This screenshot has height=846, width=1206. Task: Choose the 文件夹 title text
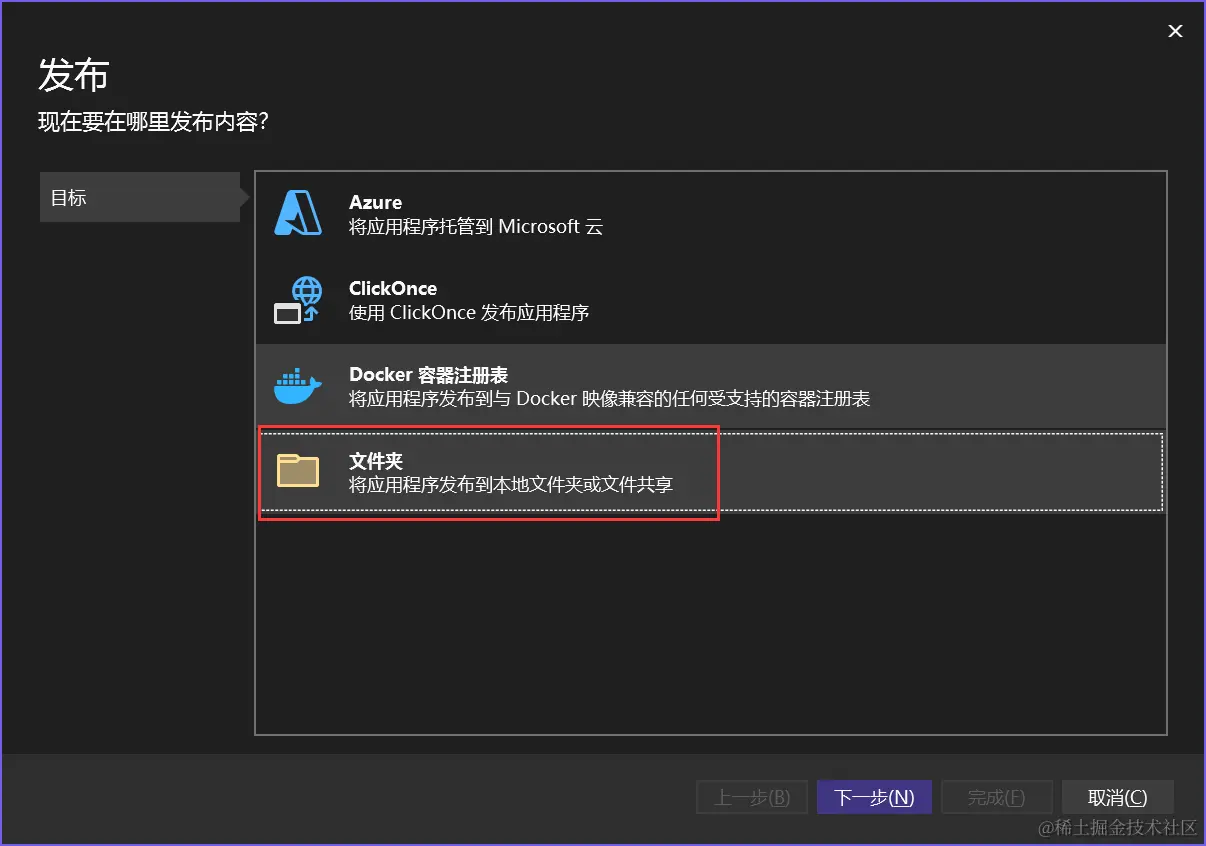pos(376,461)
